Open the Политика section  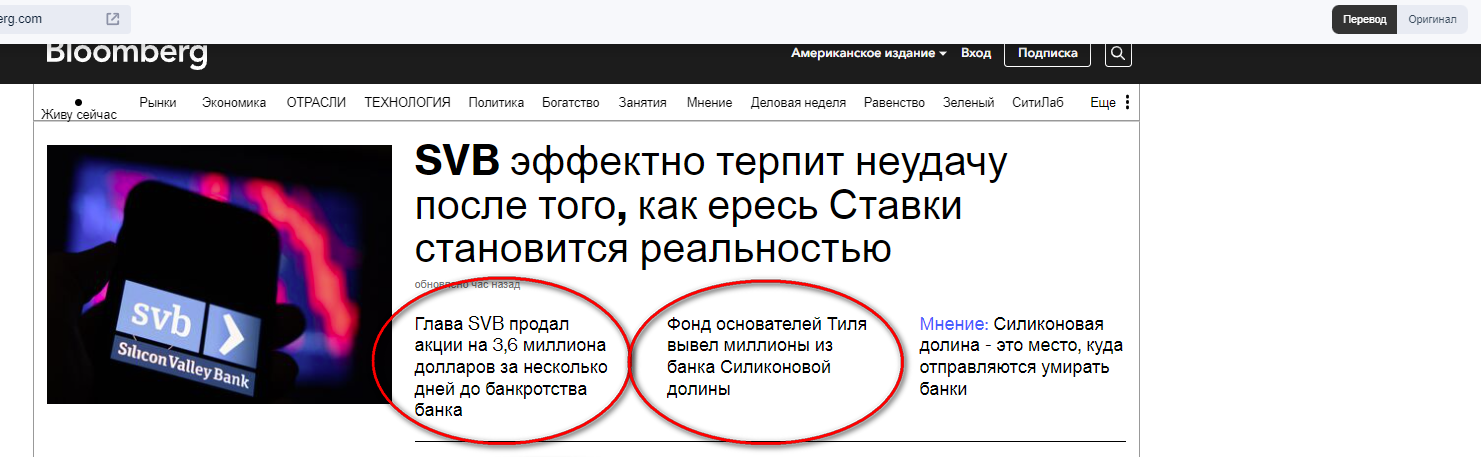pyautogui.click(x=496, y=102)
